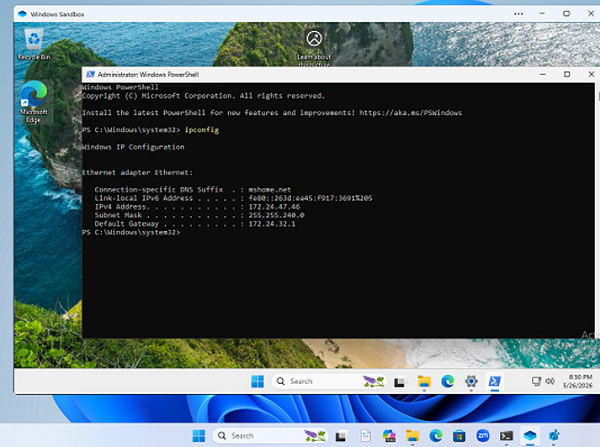Minimize the Windows Sandbox window

tap(542, 14)
